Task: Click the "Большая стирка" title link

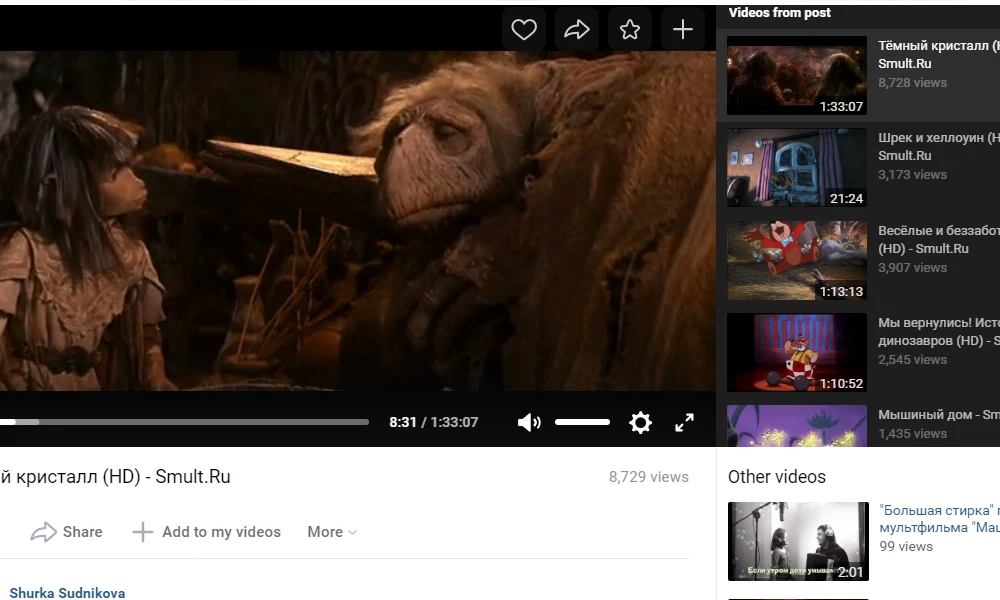Action: (x=939, y=519)
